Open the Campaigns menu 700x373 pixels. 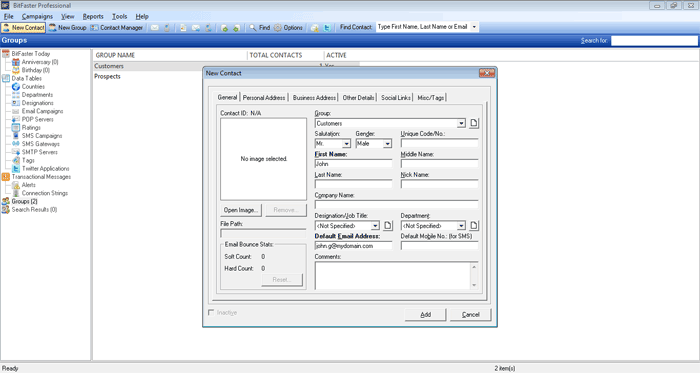37,17
